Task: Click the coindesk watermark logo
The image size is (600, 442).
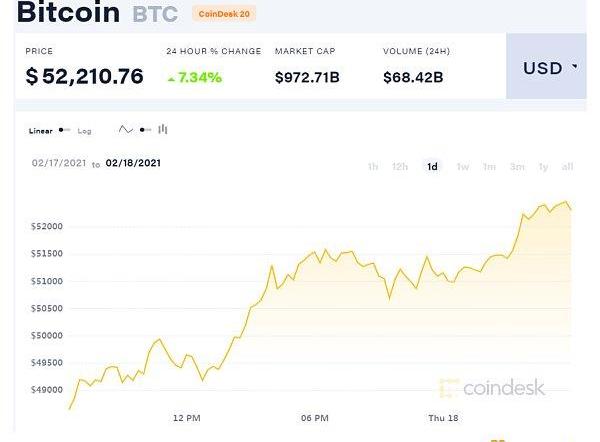Action: [491, 389]
